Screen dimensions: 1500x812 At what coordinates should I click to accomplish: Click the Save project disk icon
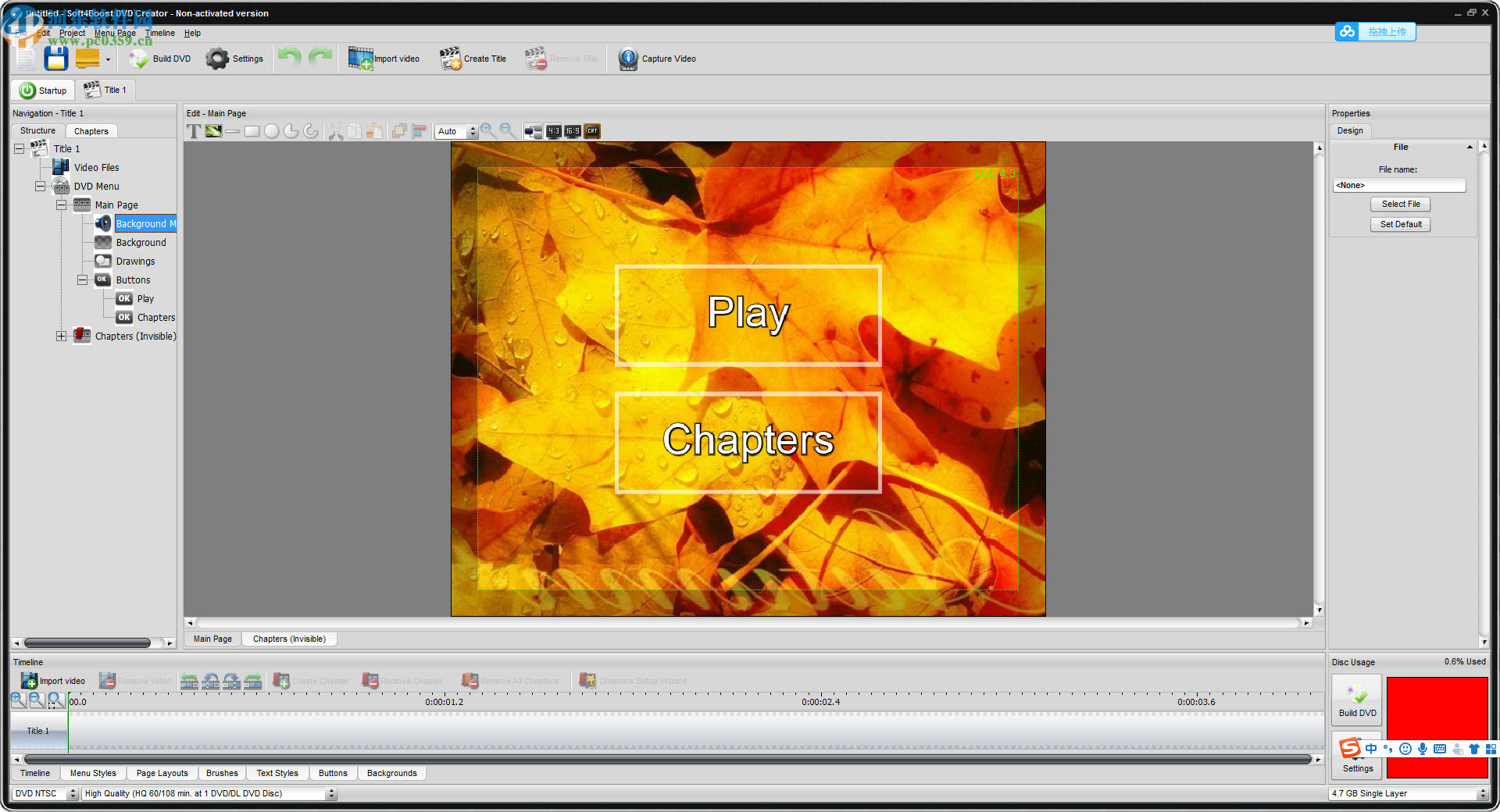click(55, 58)
